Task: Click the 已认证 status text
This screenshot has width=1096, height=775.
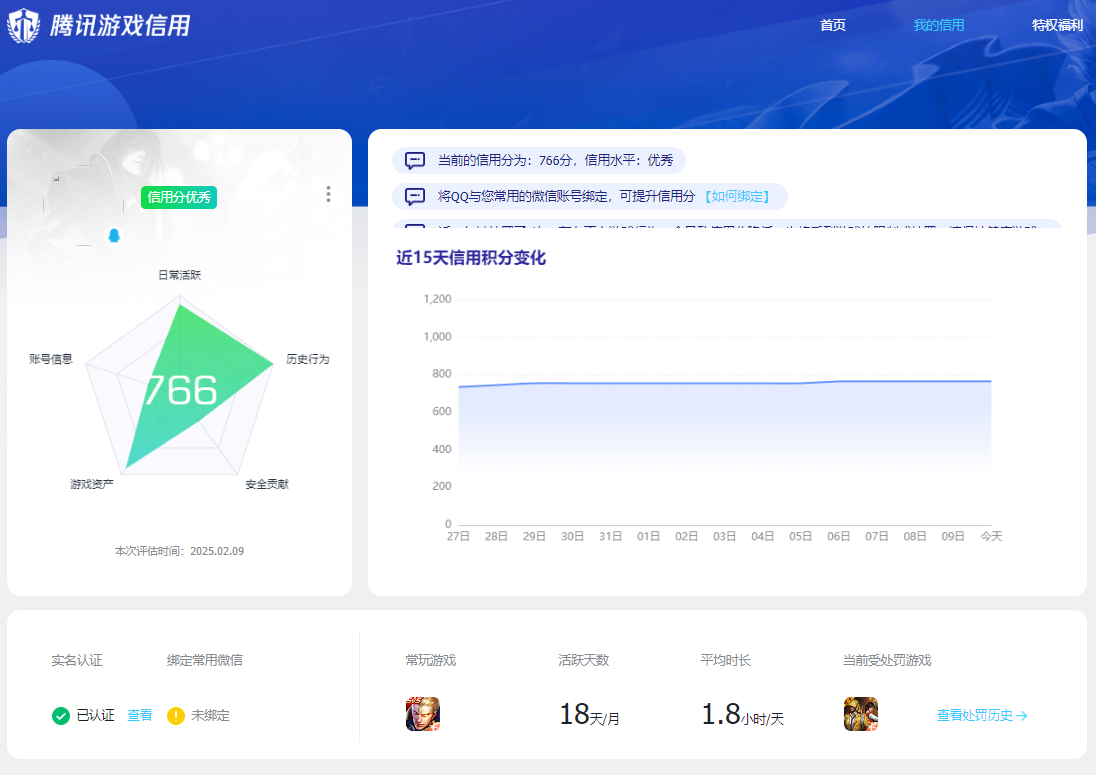Action: pos(95,716)
